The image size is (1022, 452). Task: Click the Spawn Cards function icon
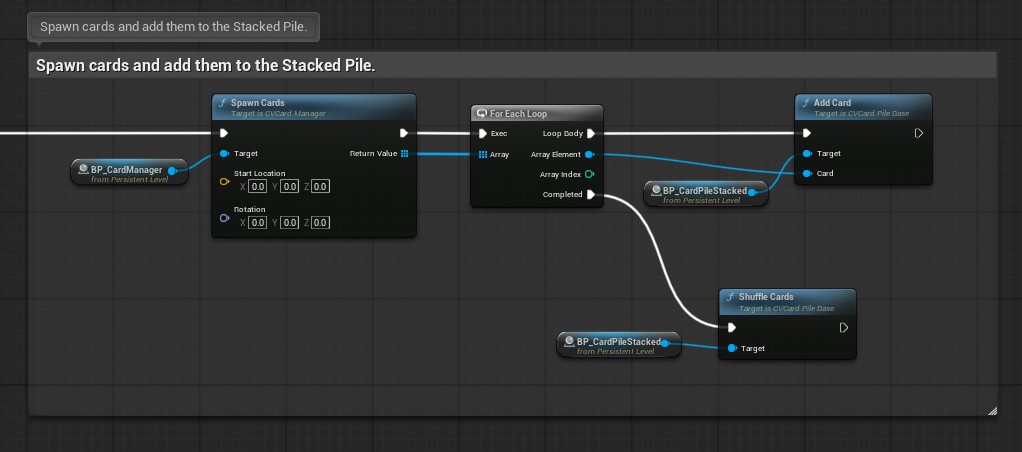point(223,103)
